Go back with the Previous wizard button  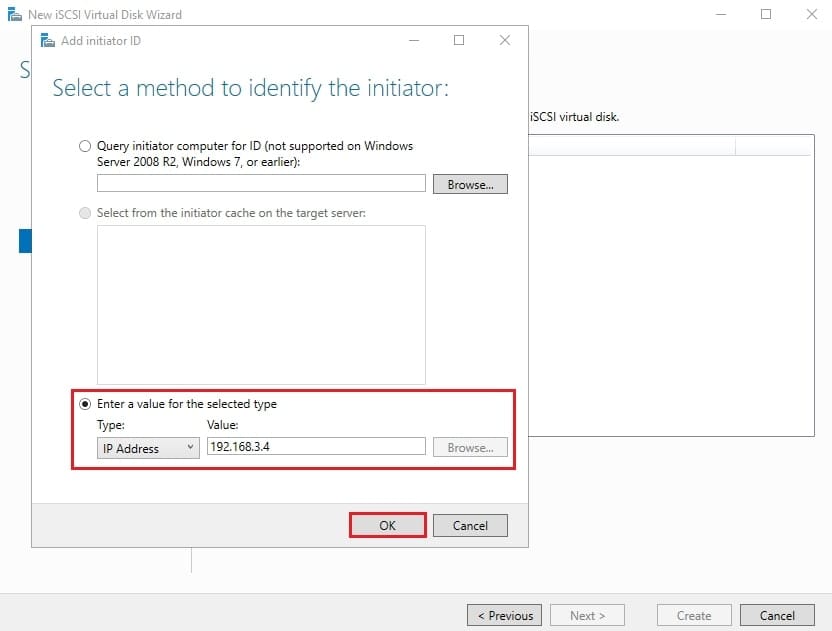pyautogui.click(x=505, y=615)
